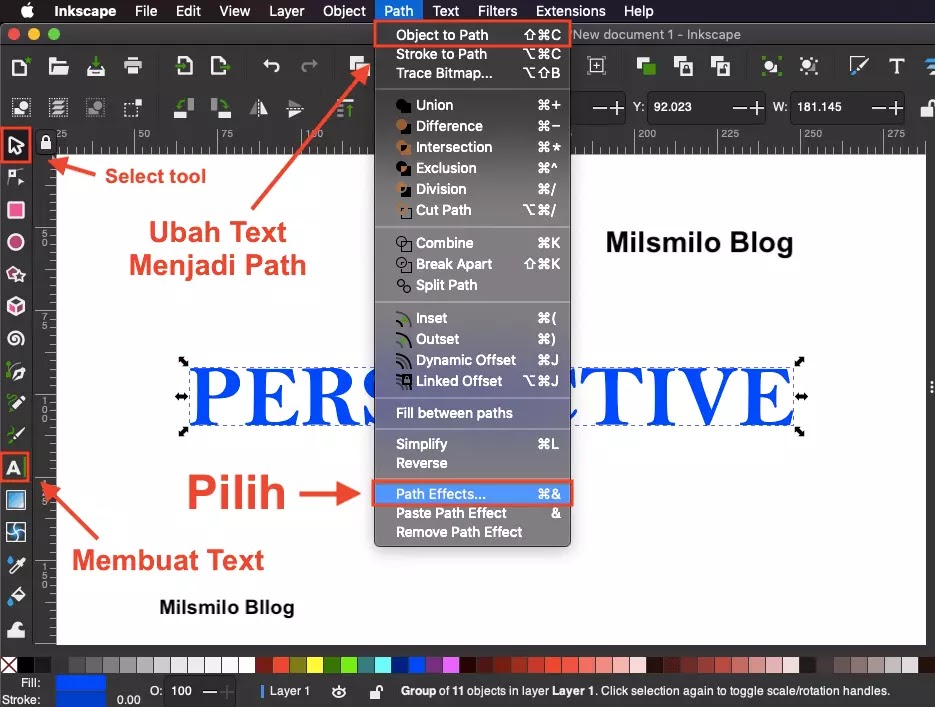Decrease the W width value
Viewport: 935px width, 707px height.
pos(878,108)
